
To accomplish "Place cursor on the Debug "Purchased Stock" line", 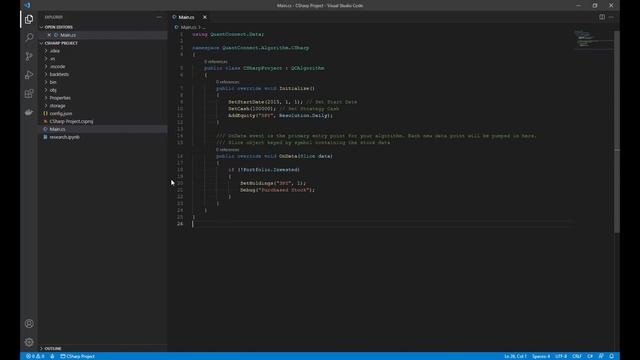I will (x=278, y=190).
